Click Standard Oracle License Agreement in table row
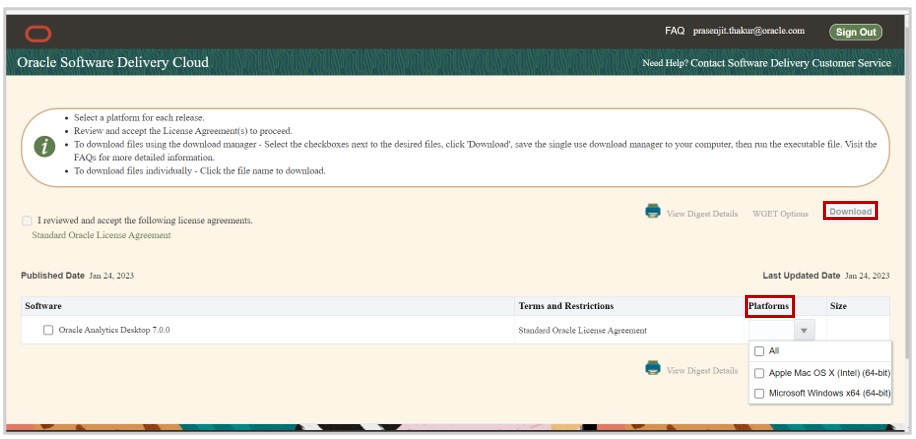916x439 pixels. [582, 331]
